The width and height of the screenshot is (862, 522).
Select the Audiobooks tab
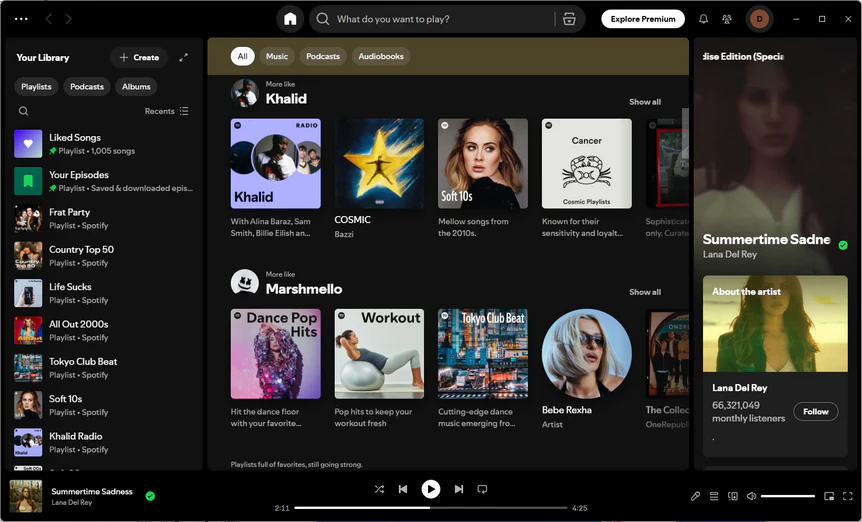pyautogui.click(x=381, y=57)
